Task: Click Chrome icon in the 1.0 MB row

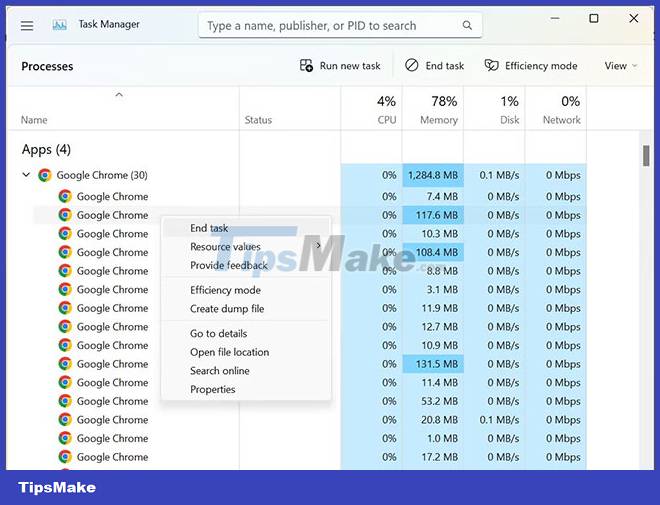Action: [65, 438]
